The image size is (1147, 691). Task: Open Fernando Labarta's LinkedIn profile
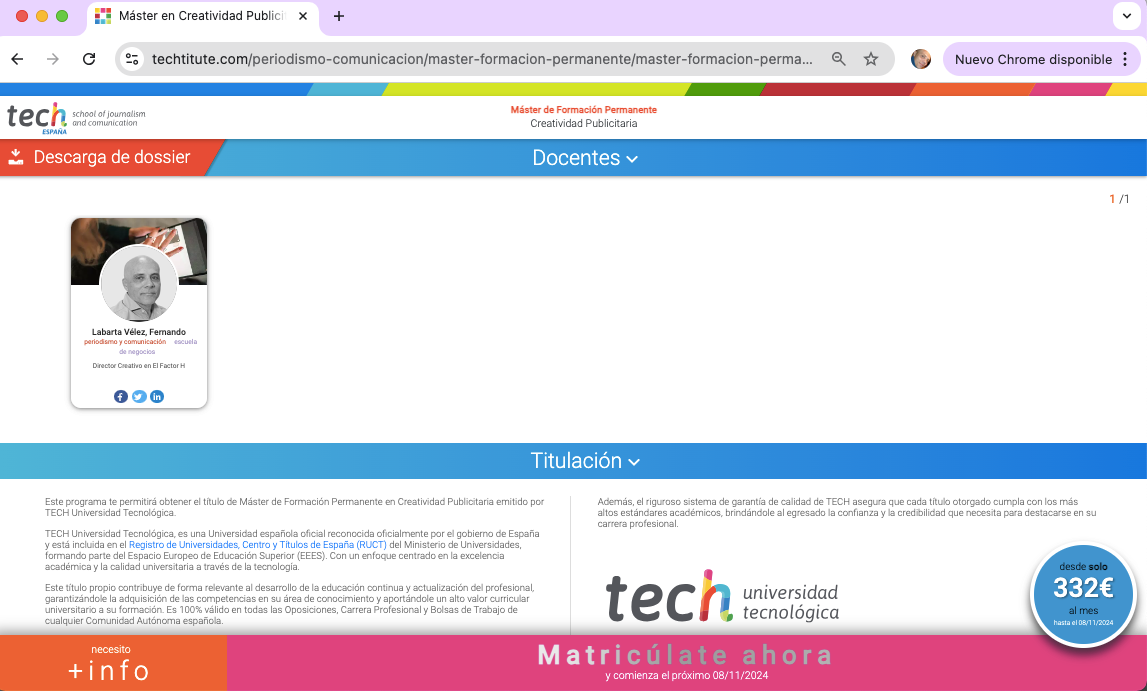click(157, 396)
